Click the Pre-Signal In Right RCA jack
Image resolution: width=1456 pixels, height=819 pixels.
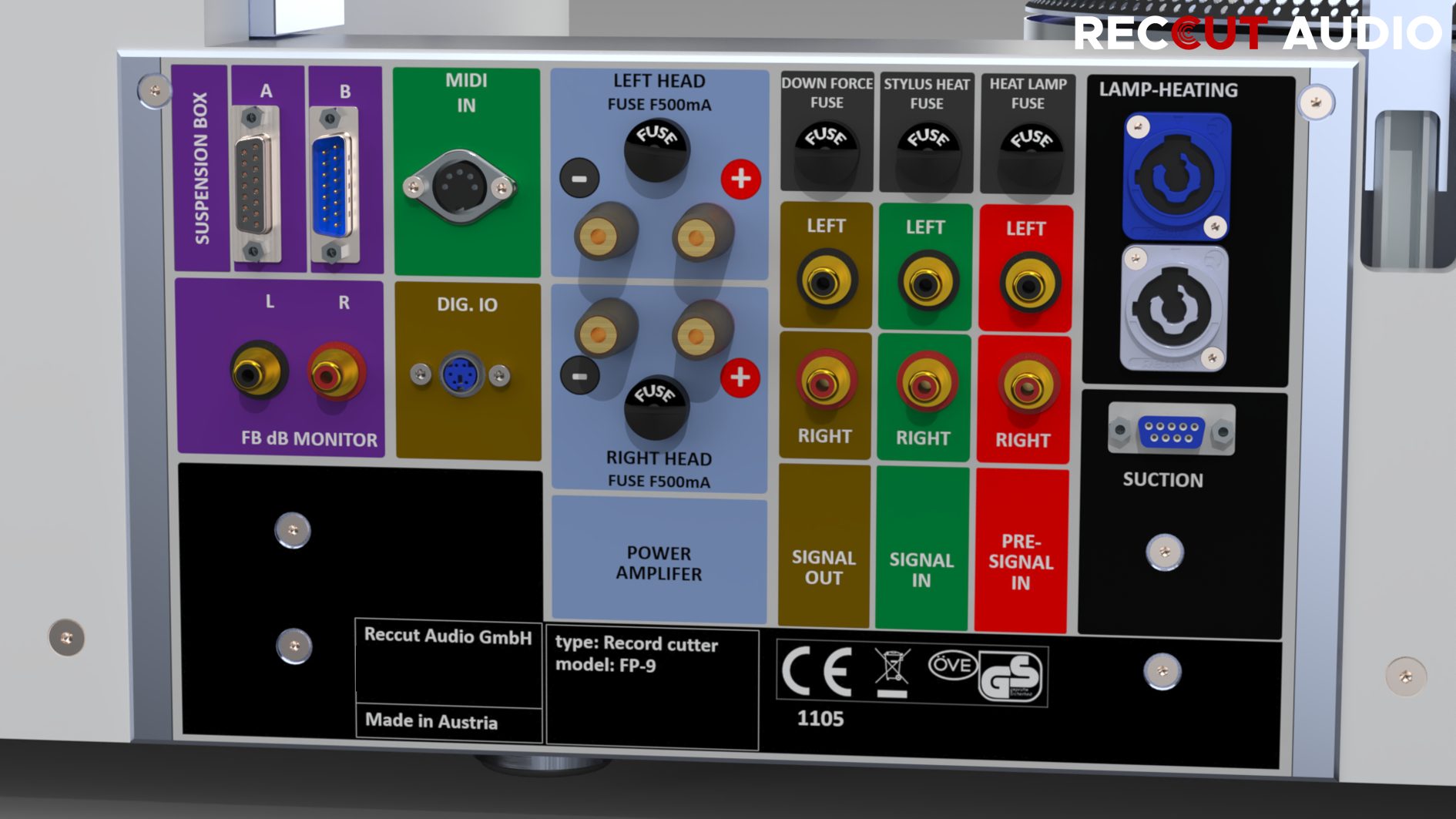(1025, 385)
